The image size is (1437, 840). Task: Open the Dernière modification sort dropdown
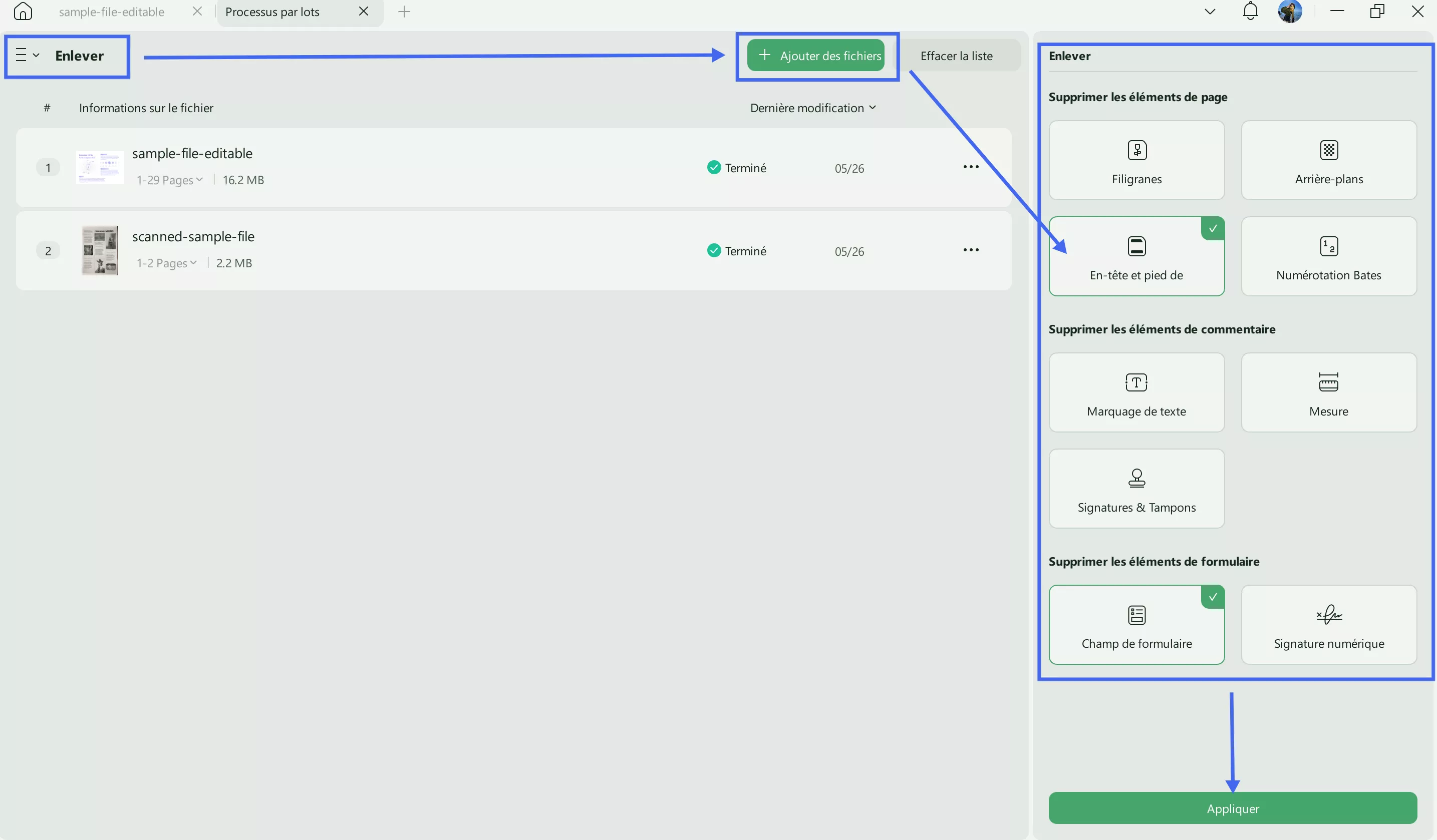point(812,108)
